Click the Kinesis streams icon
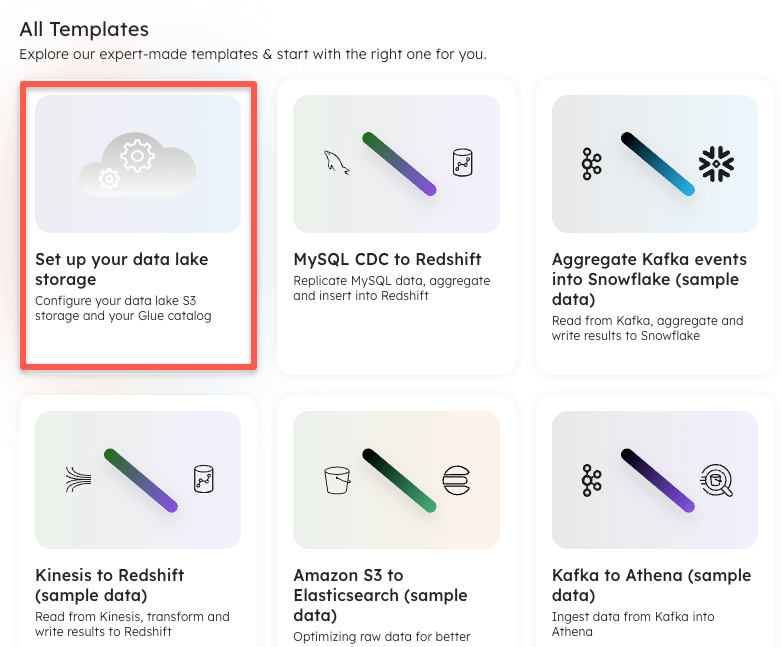Viewport: 781px width, 647px height. [x=79, y=479]
